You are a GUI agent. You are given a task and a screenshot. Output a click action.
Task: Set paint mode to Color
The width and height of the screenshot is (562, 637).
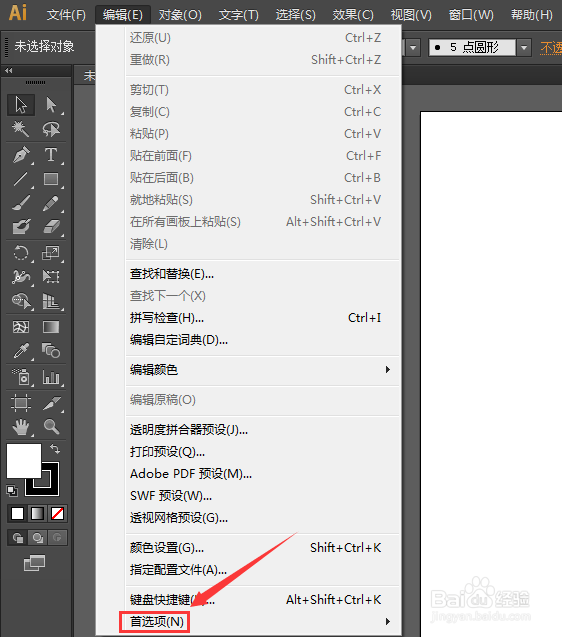point(17,514)
